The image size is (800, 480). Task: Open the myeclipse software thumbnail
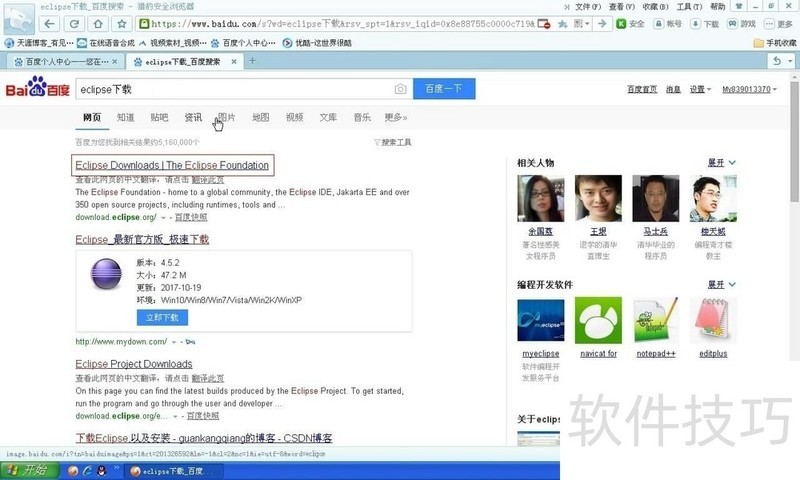pos(540,320)
